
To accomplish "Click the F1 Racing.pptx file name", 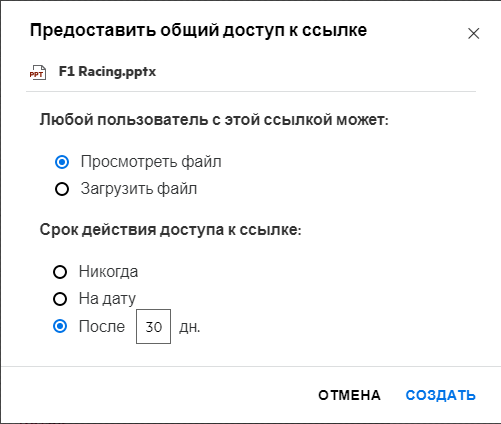I will (107, 72).
